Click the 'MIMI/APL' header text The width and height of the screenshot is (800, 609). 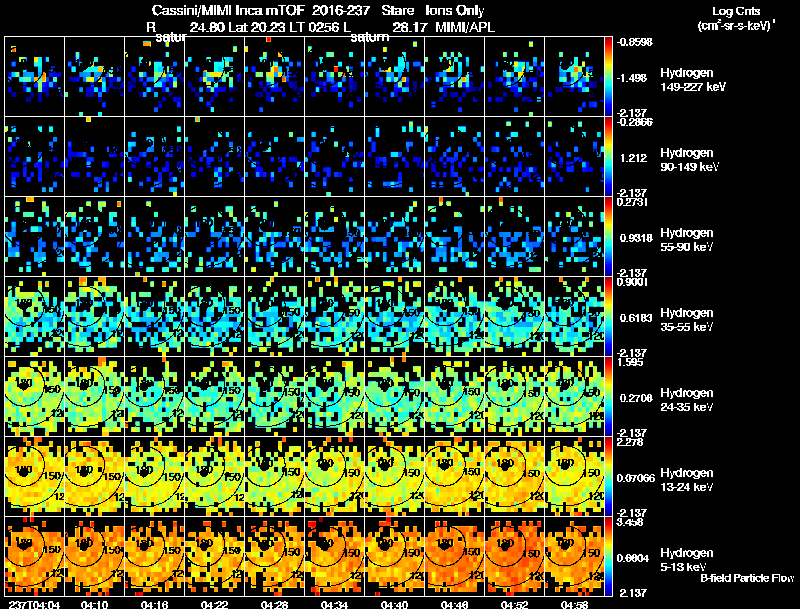465,27
